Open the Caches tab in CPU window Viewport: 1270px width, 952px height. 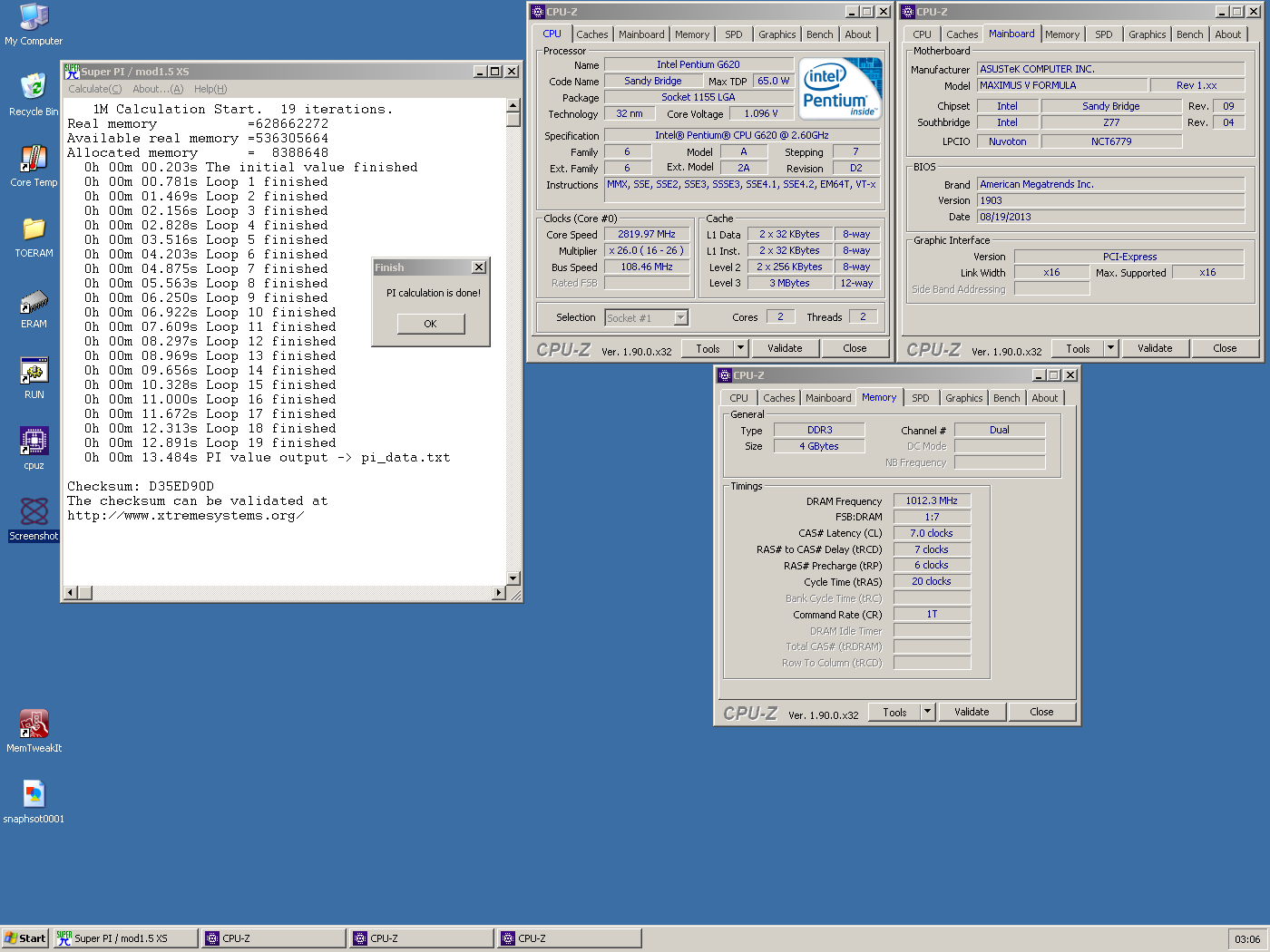tap(592, 34)
